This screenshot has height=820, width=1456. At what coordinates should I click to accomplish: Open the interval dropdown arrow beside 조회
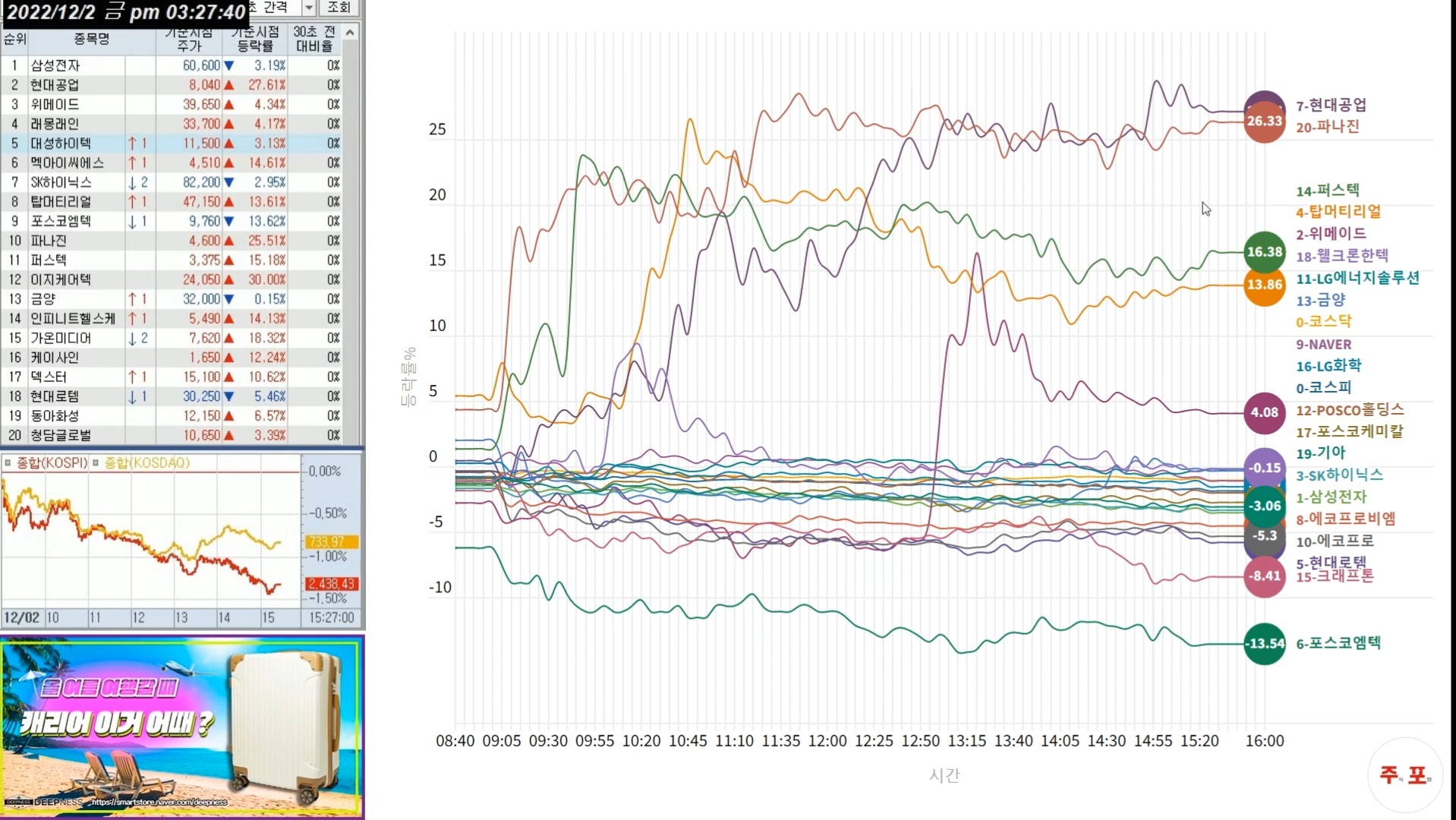pos(308,8)
